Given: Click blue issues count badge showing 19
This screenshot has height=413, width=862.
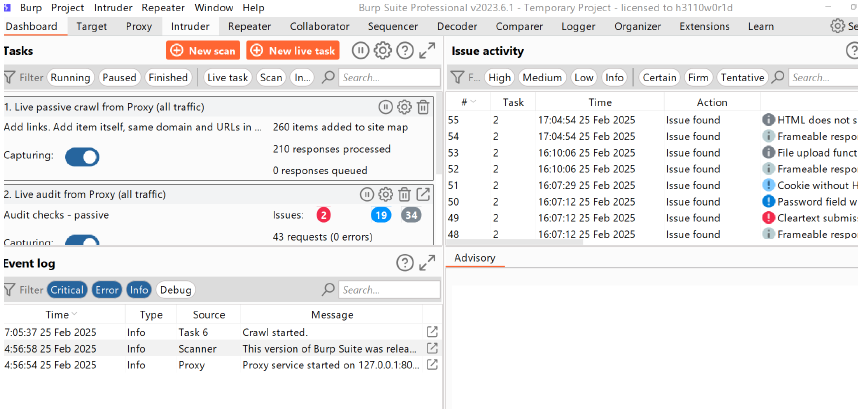Looking at the screenshot, I should pyautogui.click(x=381, y=215).
